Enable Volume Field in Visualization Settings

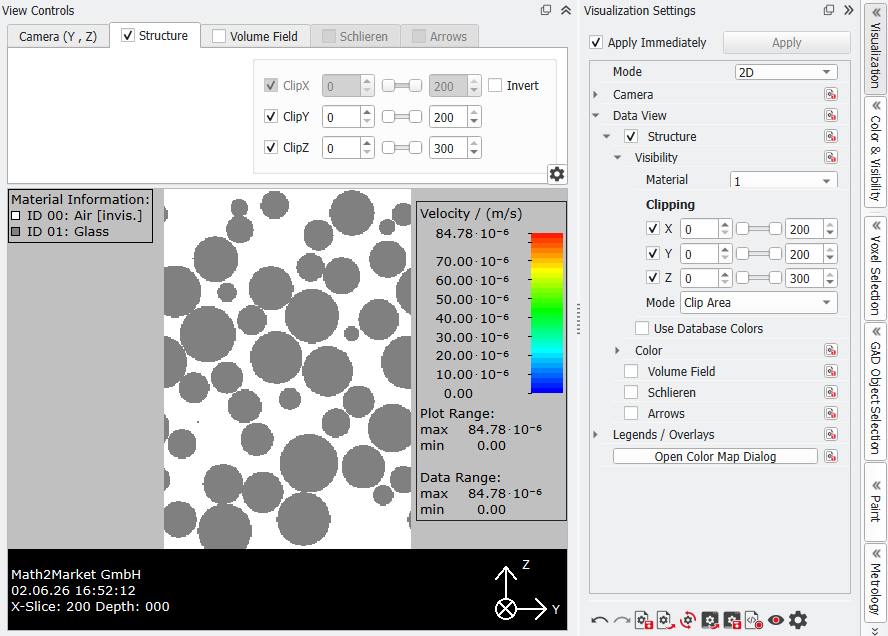point(631,372)
